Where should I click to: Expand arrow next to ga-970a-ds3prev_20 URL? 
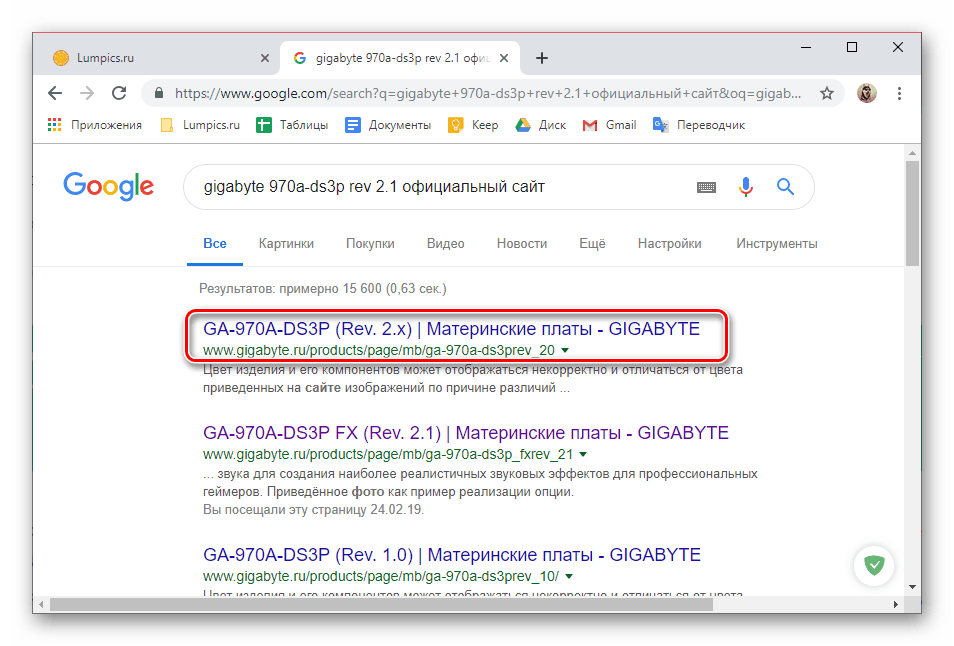[565, 350]
